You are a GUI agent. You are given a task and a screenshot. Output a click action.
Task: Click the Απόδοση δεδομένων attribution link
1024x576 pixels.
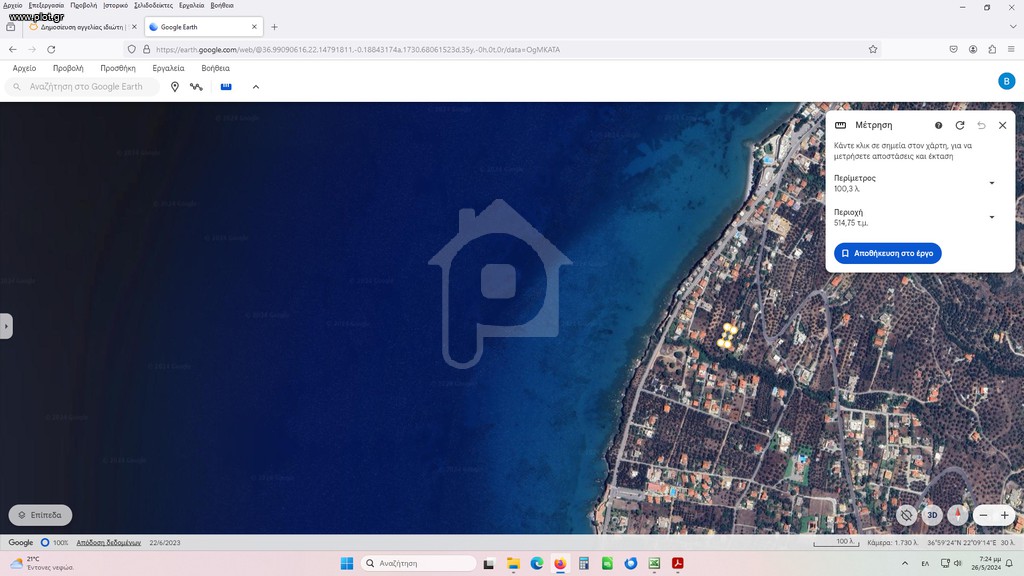coord(108,543)
